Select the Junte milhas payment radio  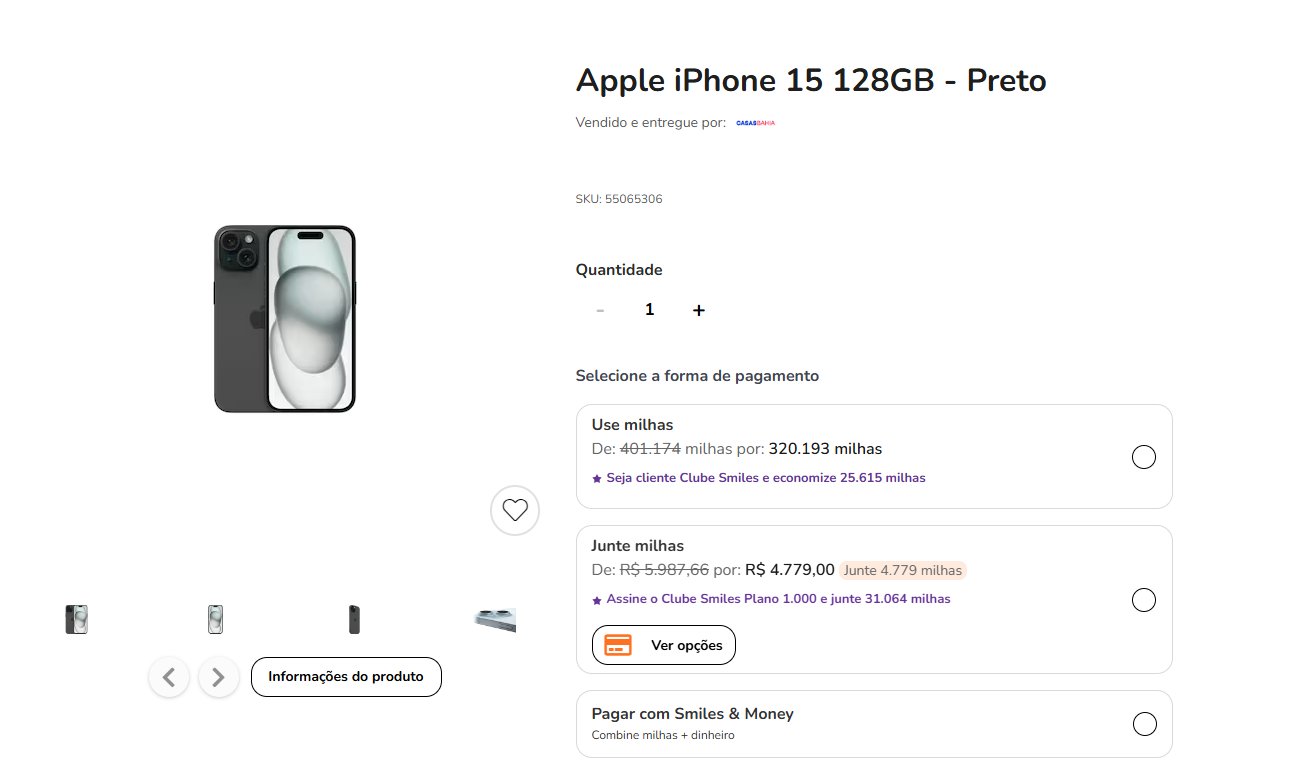(1143, 600)
